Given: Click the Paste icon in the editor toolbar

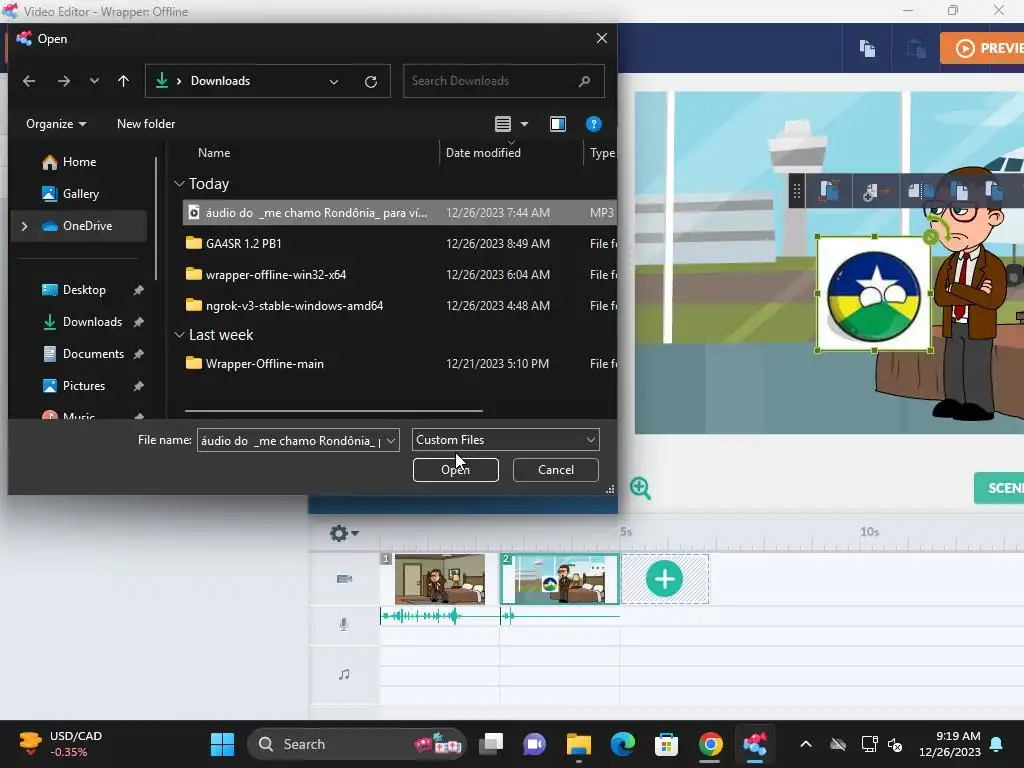Looking at the screenshot, I should click(x=916, y=48).
